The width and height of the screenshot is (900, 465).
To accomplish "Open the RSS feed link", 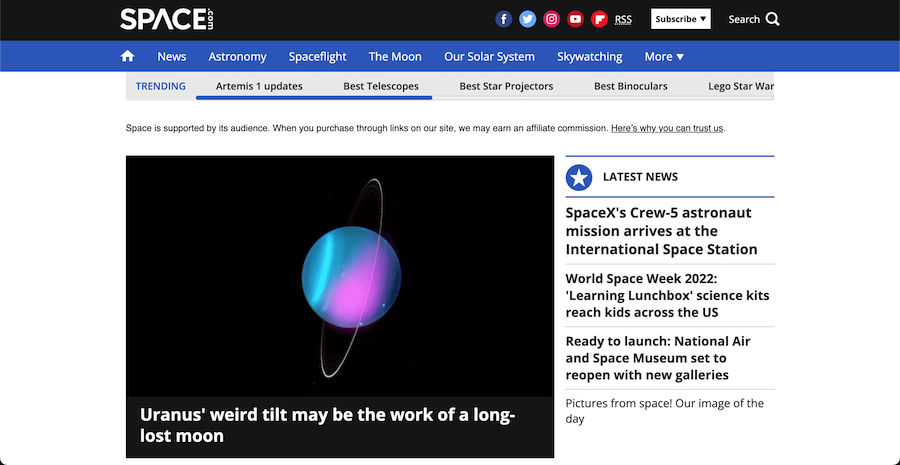I will pos(623,20).
